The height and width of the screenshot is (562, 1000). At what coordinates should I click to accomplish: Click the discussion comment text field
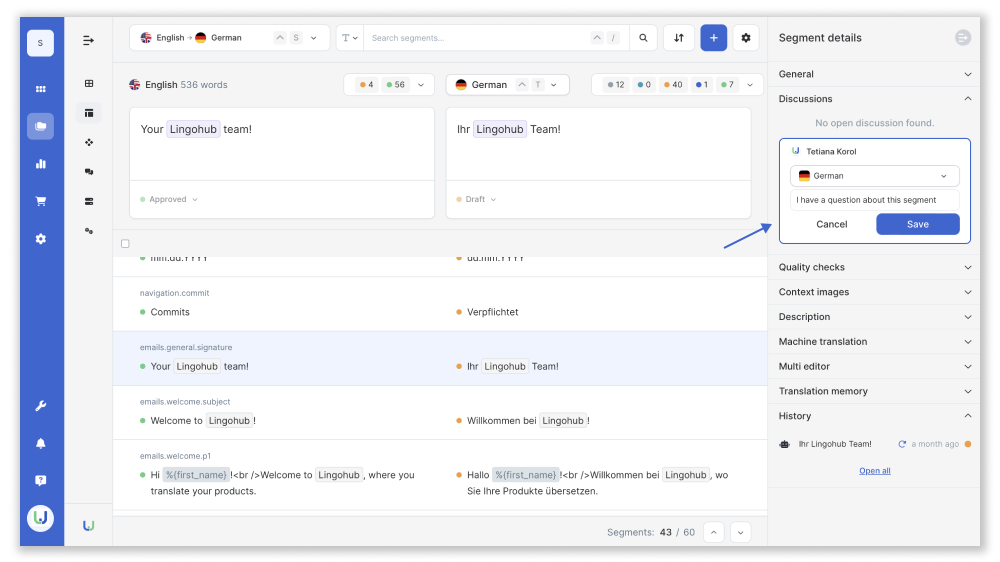click(874, 200)
